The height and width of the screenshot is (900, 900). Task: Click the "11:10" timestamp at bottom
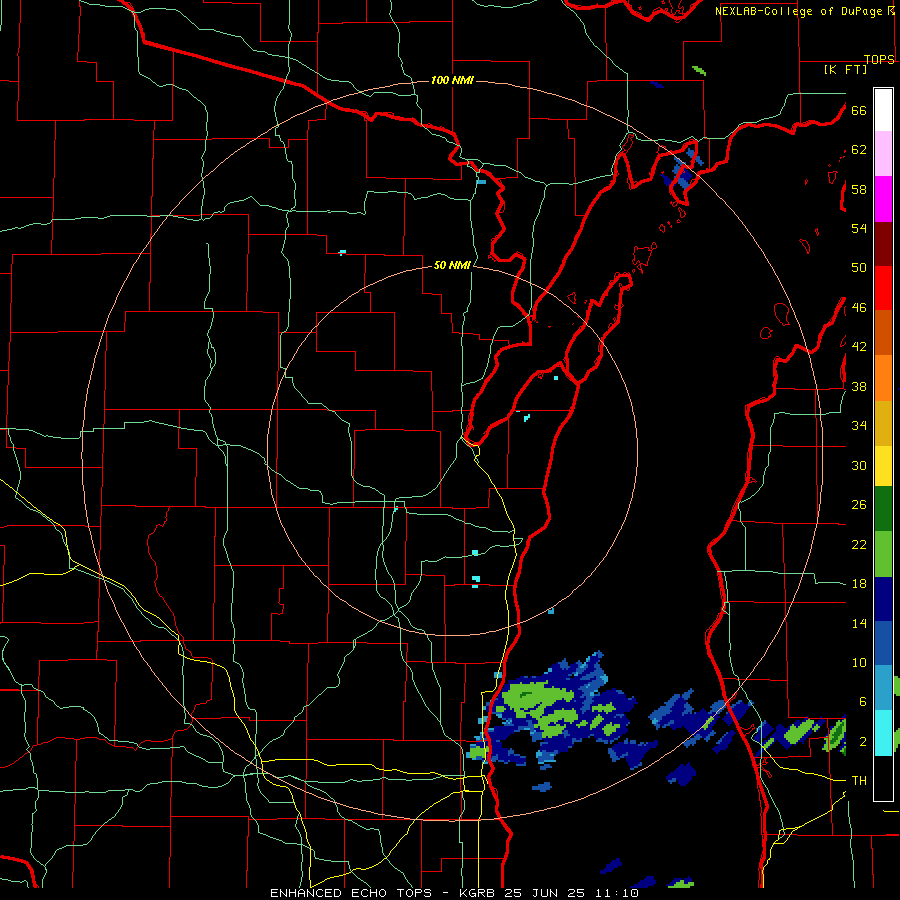pyautogui.click(x=615, y=893)
